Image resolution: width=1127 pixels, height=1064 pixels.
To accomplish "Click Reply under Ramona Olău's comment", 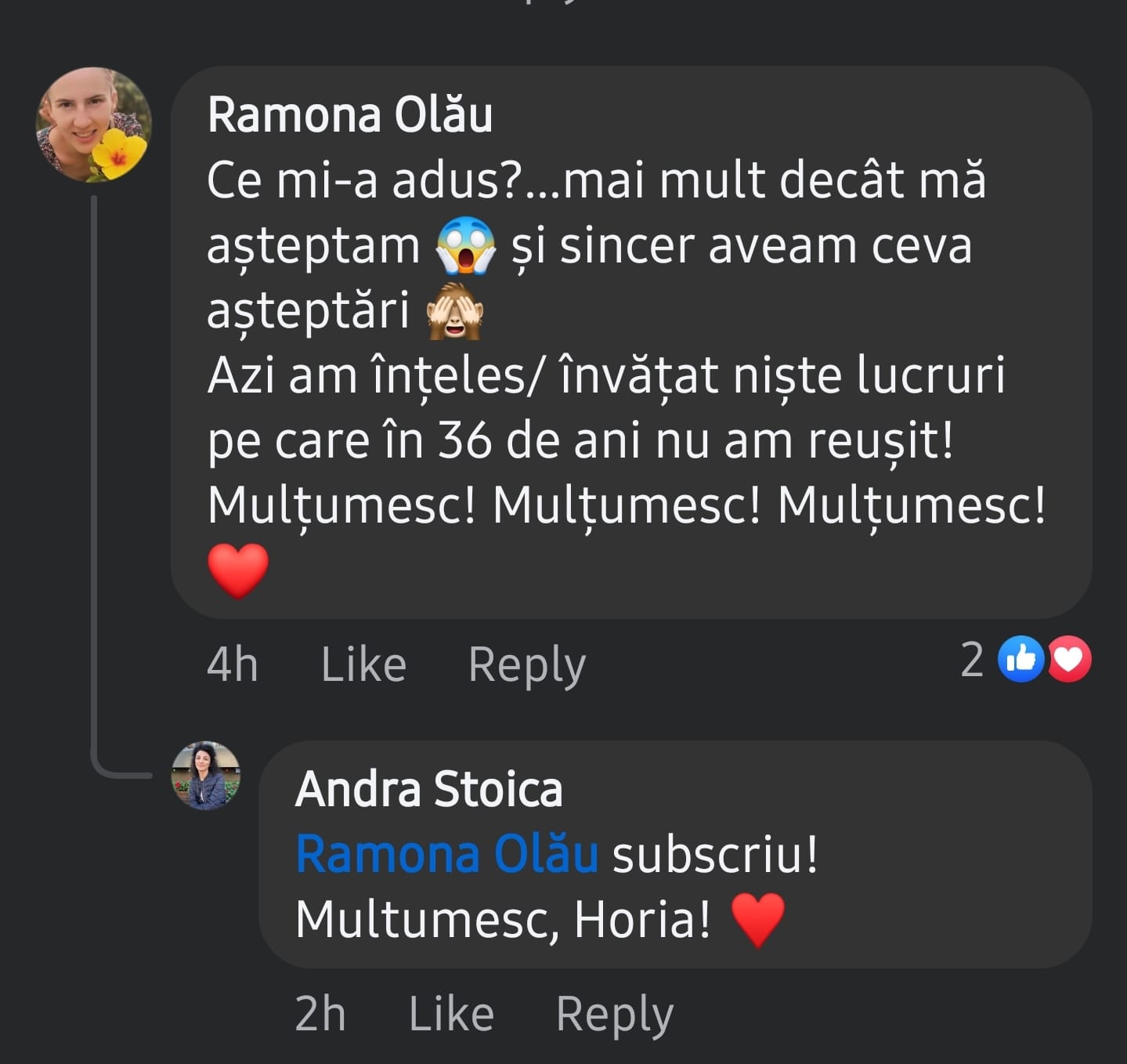I will tap(526, 664).
